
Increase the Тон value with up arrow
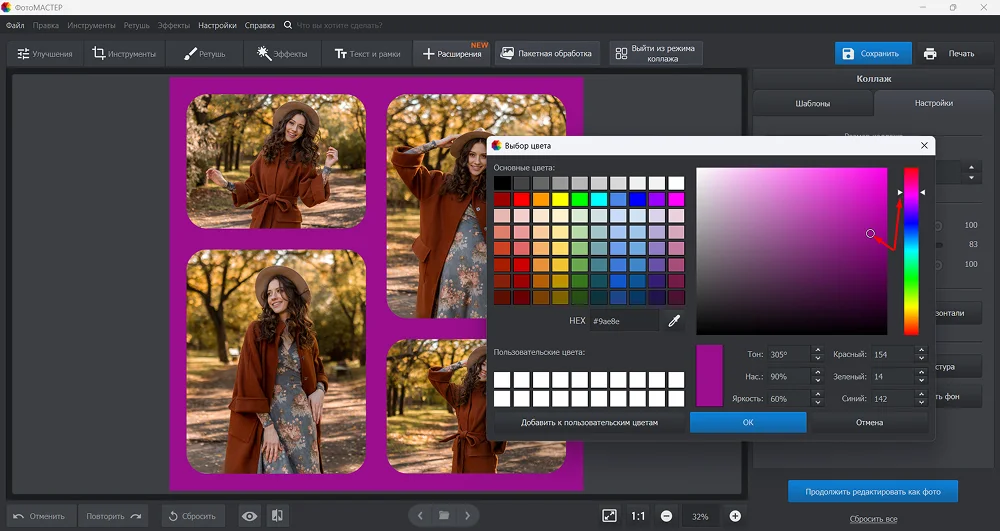click(818, 350)
